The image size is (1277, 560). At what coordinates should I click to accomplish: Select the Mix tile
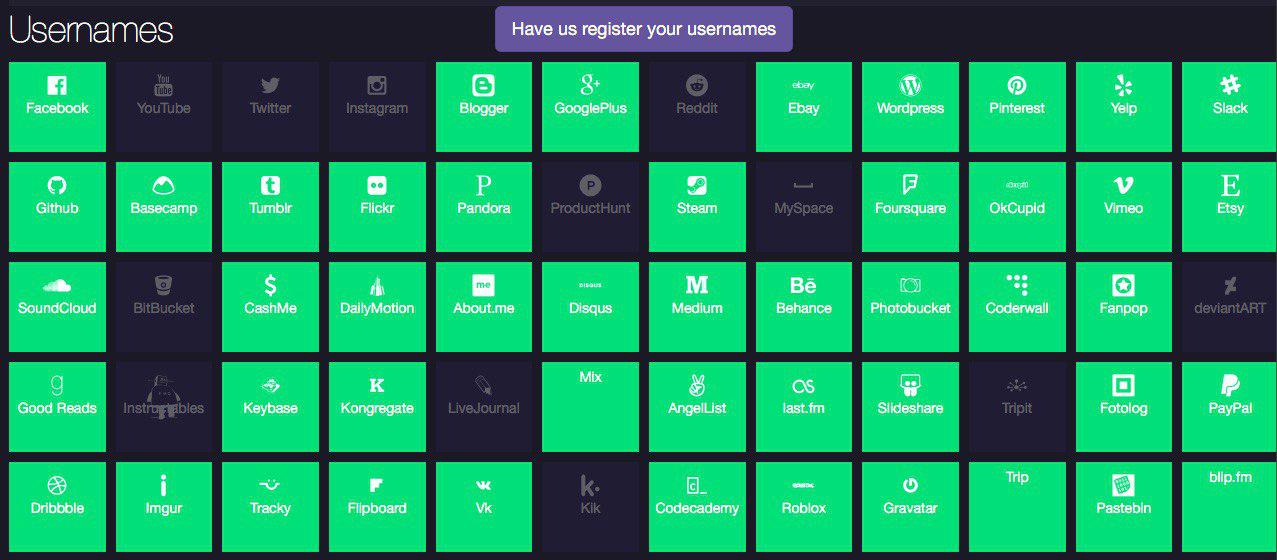point(590,407)
